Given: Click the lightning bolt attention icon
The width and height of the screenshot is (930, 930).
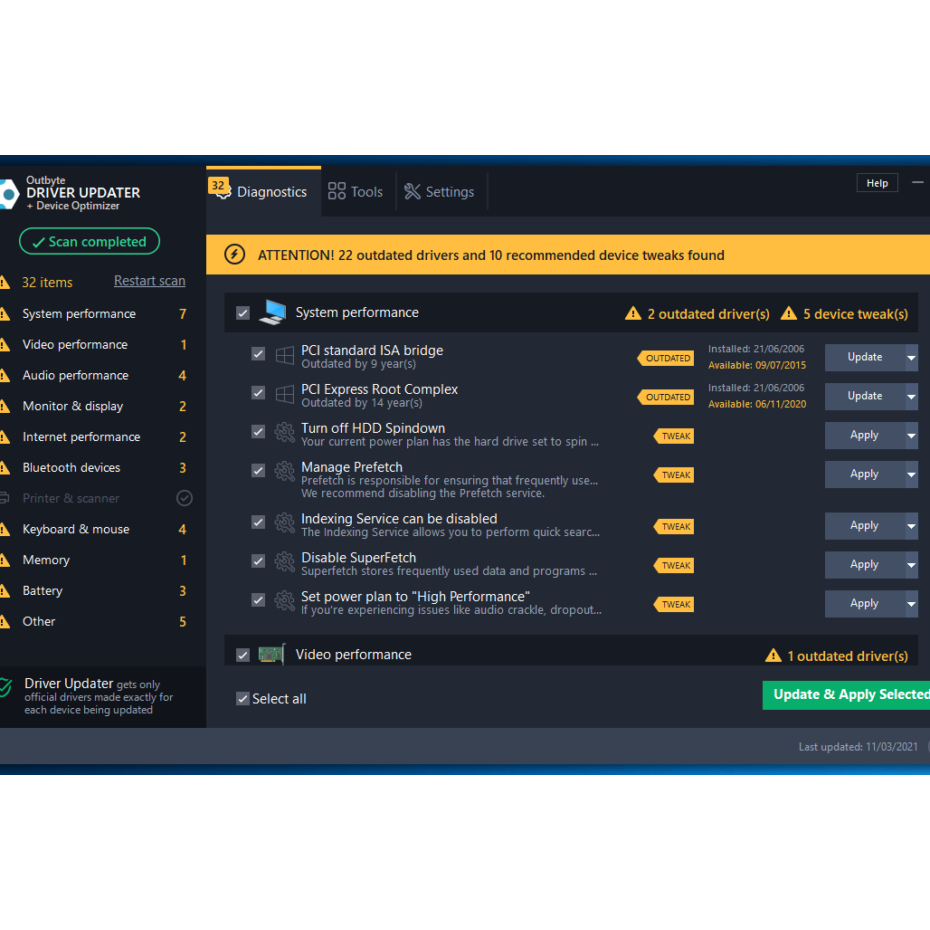Looking at the screenshot, I should [234, 255].
